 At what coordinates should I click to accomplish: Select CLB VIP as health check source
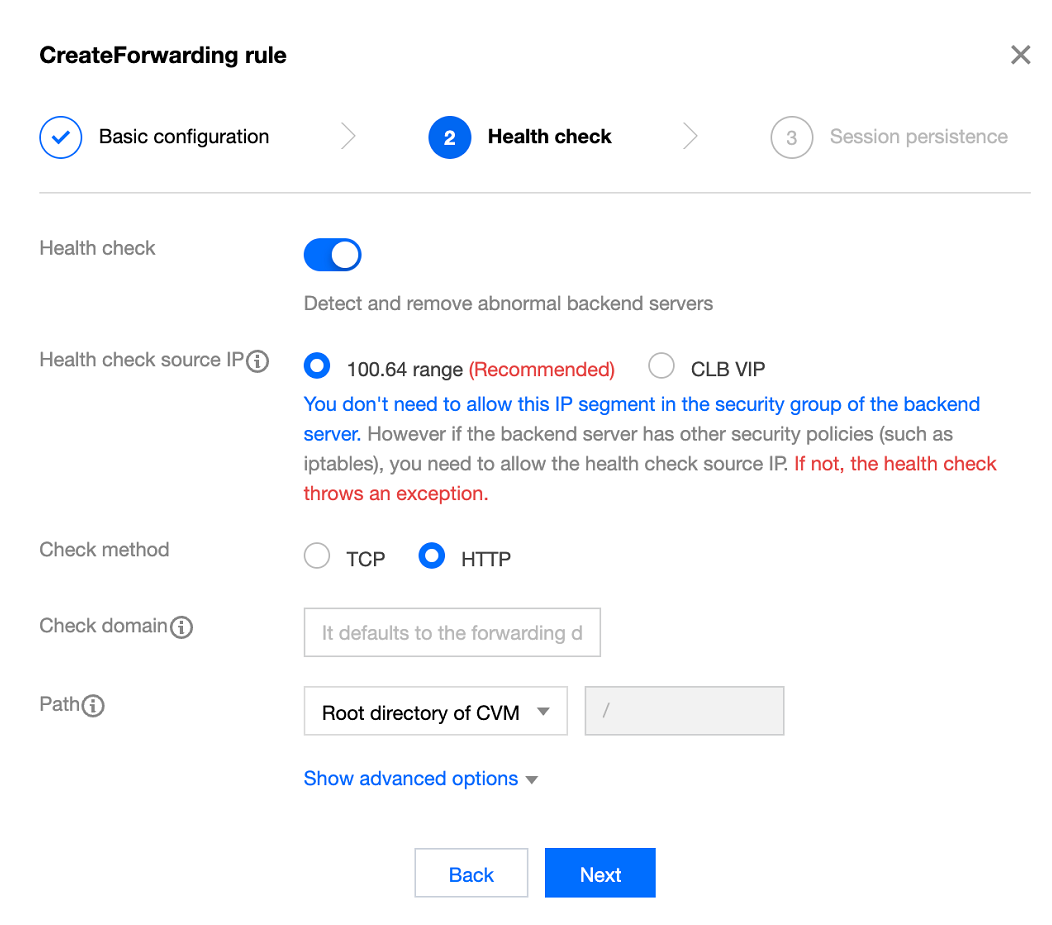point(661,367)
